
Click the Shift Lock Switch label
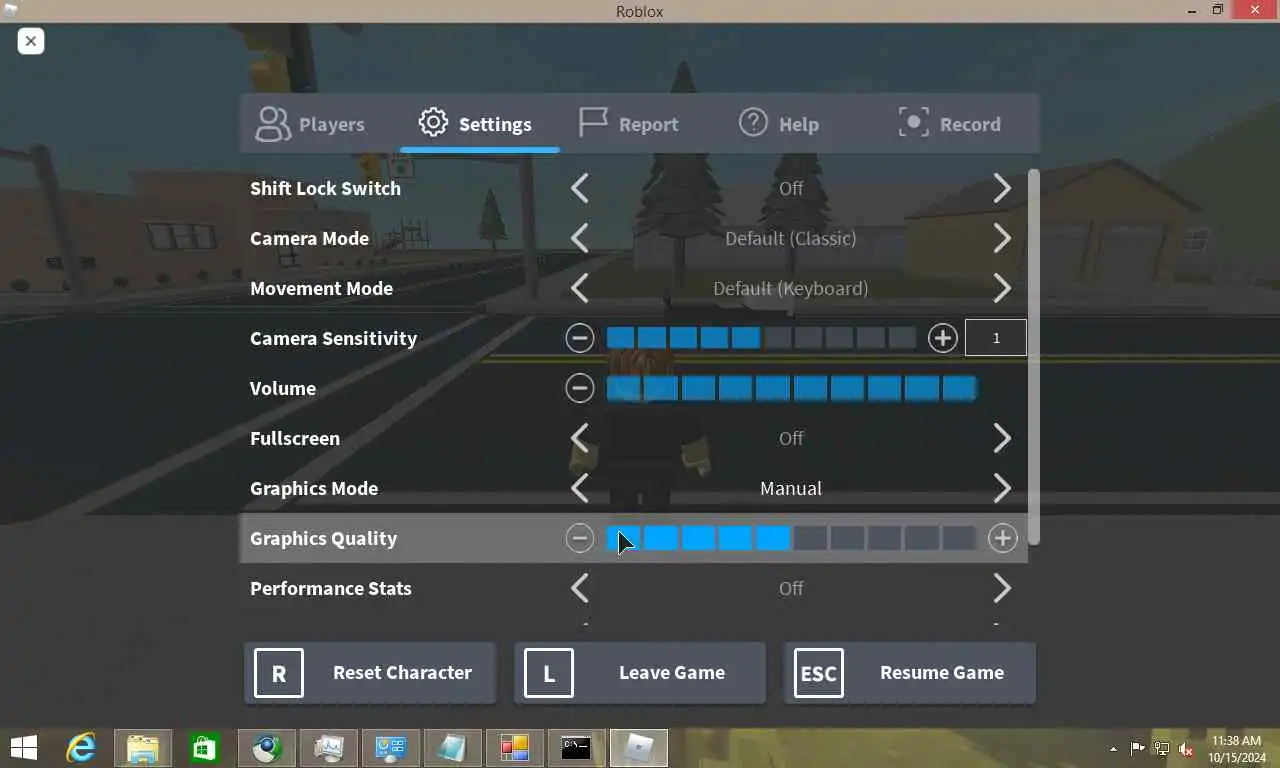click(325, 188)
